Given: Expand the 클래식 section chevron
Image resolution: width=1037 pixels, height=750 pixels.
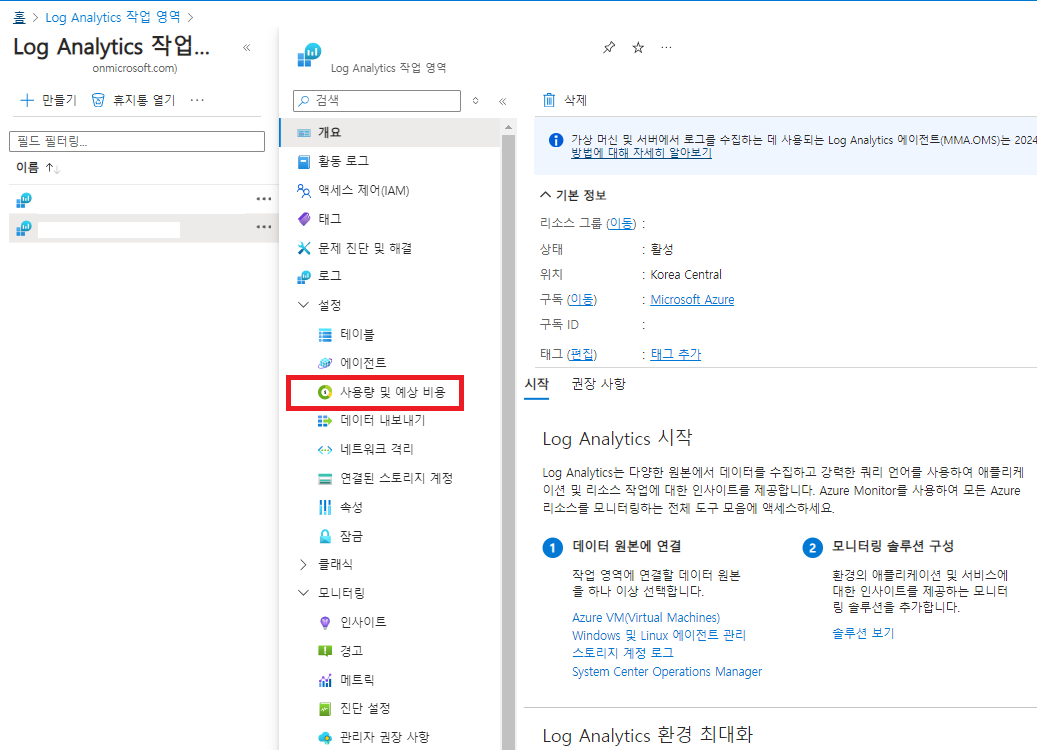Looking at the screenshot, I should coord(303,564).
